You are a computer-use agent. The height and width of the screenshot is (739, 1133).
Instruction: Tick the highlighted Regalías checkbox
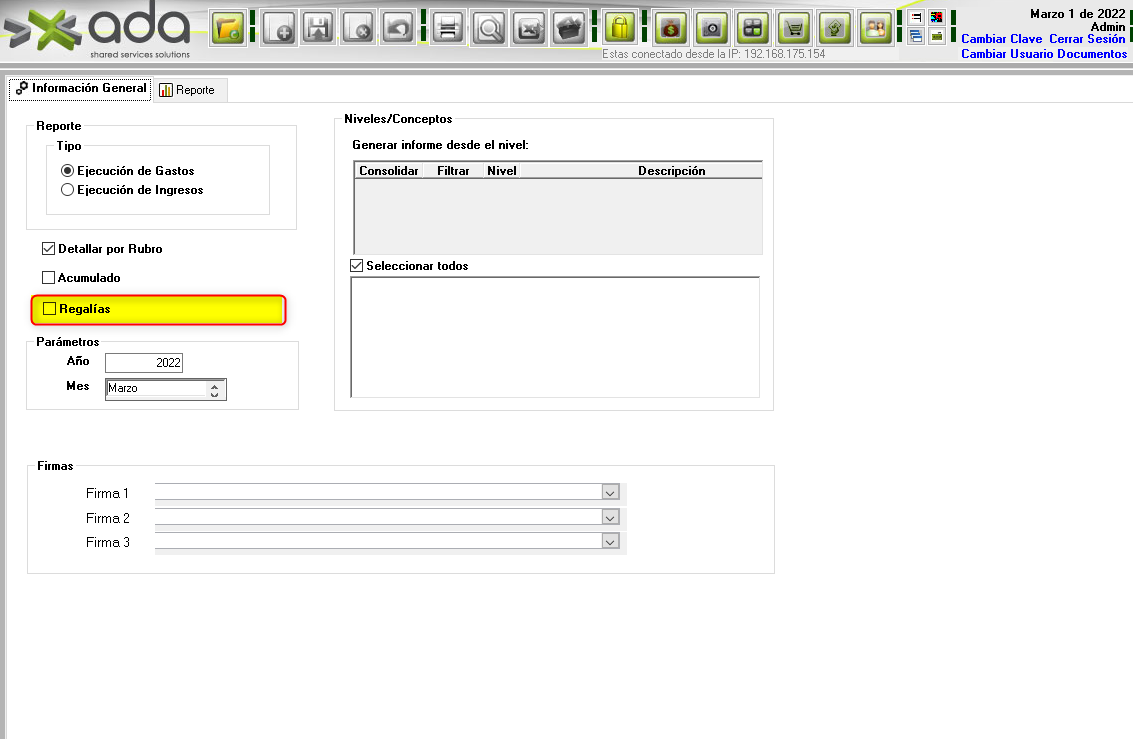click(x=49, y=310)
